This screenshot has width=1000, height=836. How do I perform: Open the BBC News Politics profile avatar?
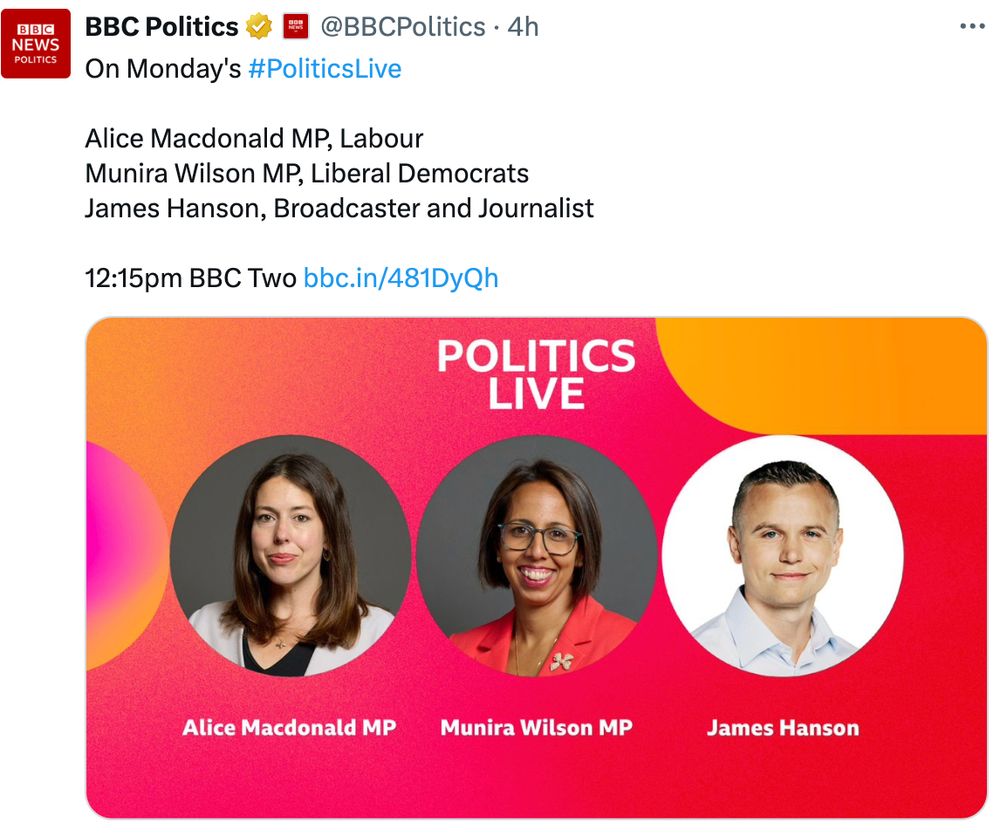[36, 43]
